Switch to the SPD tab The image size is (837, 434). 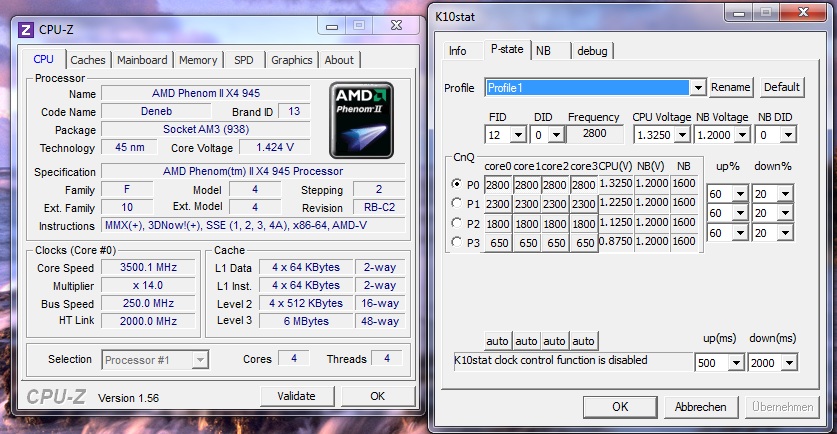243,60
